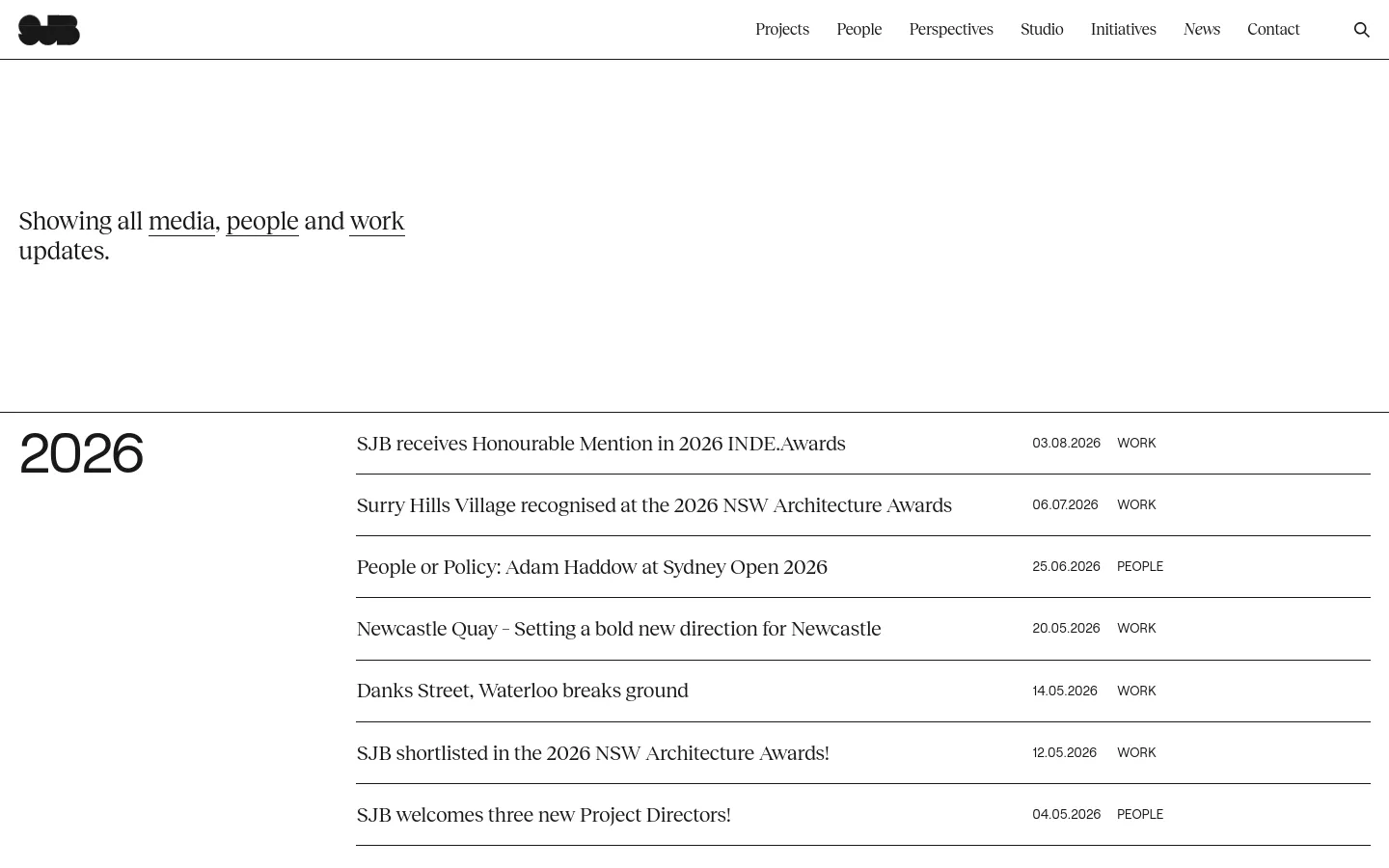
Task: Click the PEOPLE tag on Project Directors row
Action: coord(1140,815)
